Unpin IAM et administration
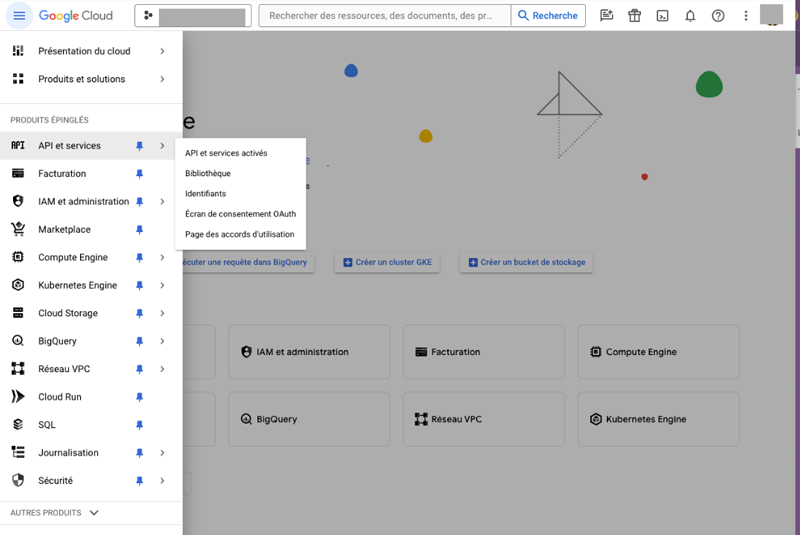 (139, 201)
